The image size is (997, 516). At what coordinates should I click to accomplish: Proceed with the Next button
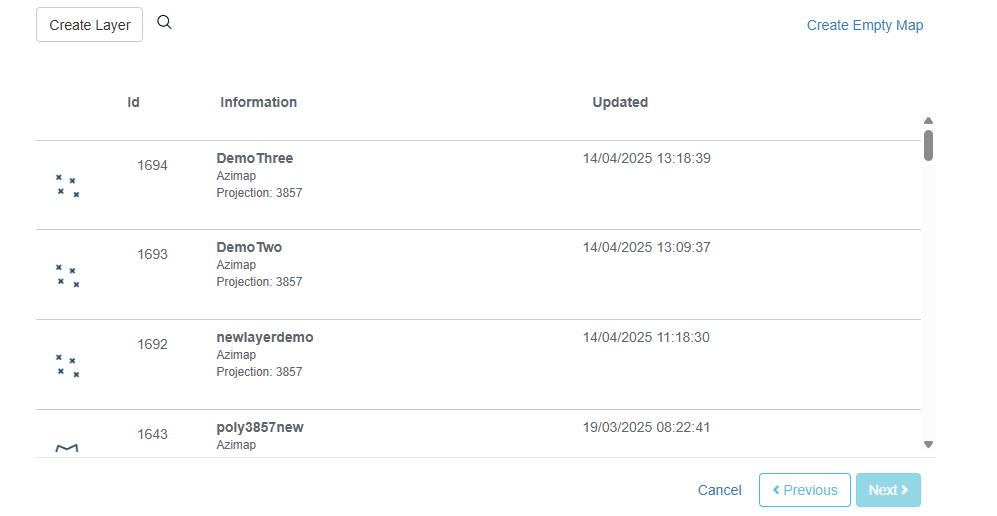coord(888,490)
